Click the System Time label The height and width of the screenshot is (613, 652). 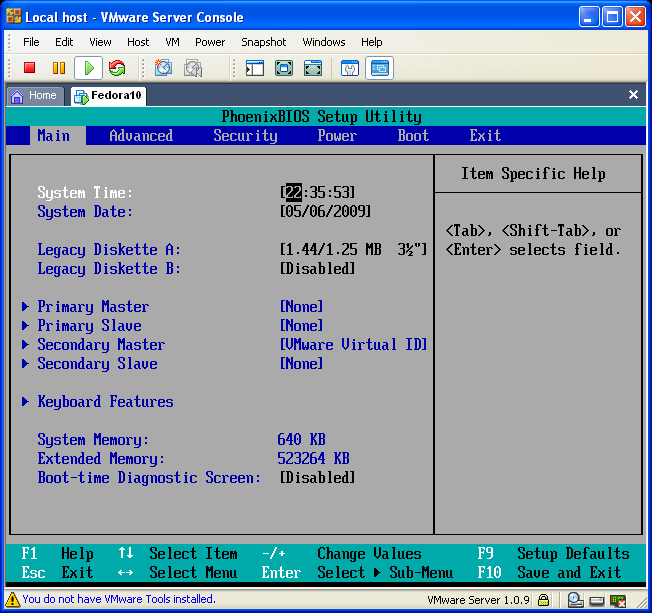[85, 192]
